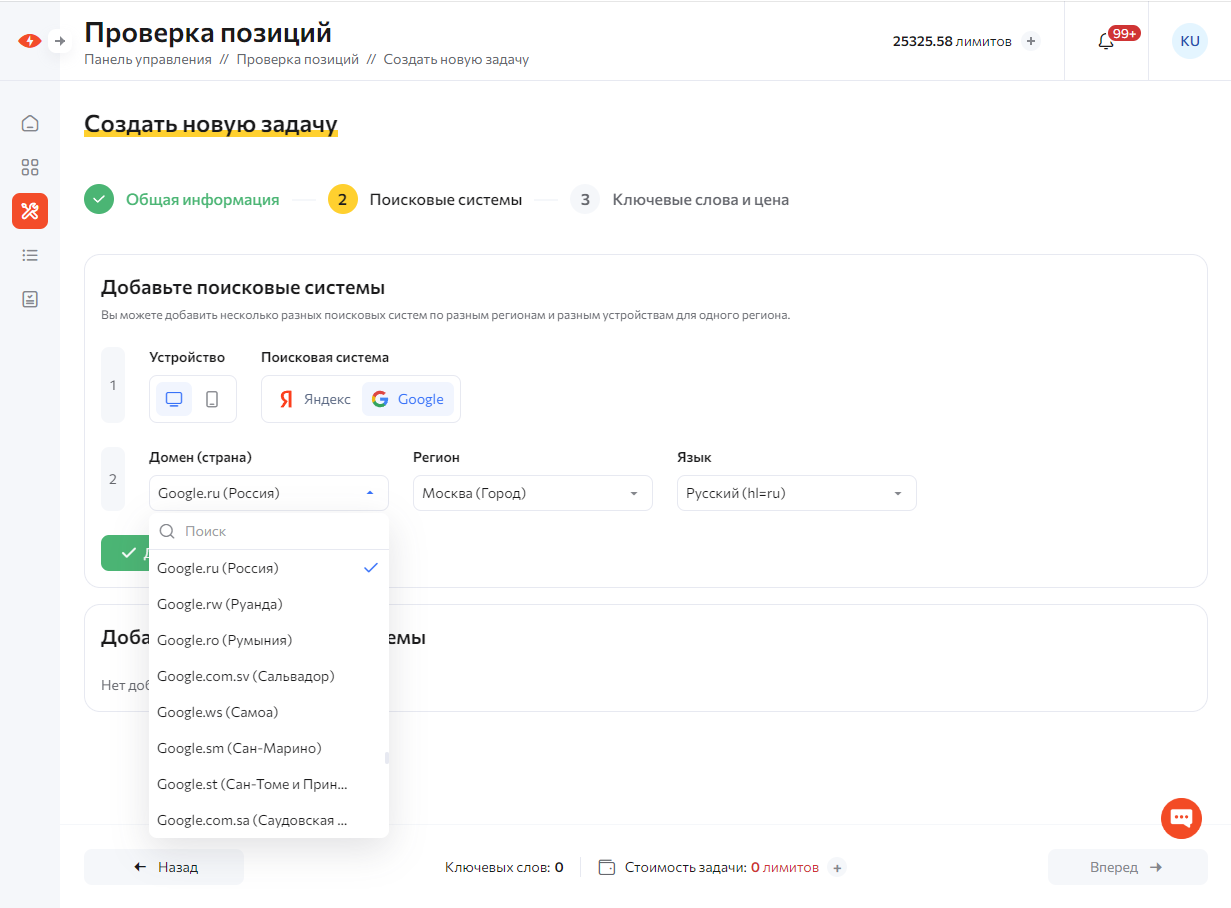Switch to mobile device option
This screenshot has height=908, width=1231.
pyautogui.click(x=212, y=399)
